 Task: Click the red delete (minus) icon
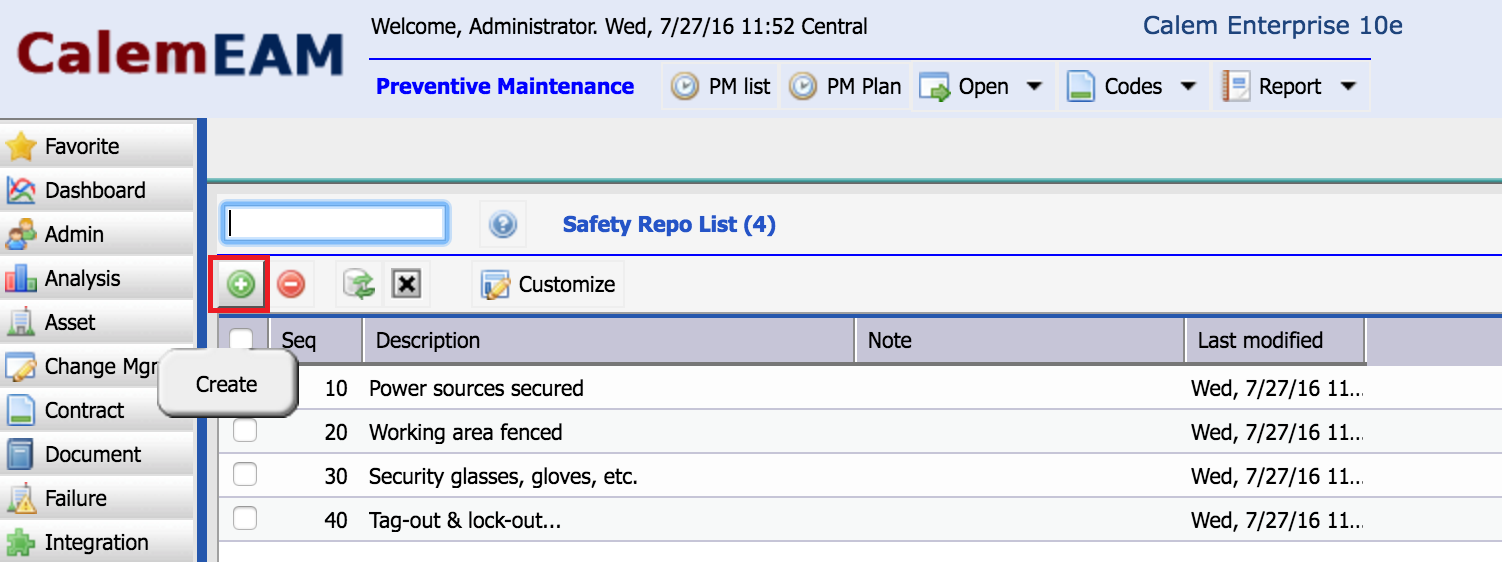pos(291,285)
